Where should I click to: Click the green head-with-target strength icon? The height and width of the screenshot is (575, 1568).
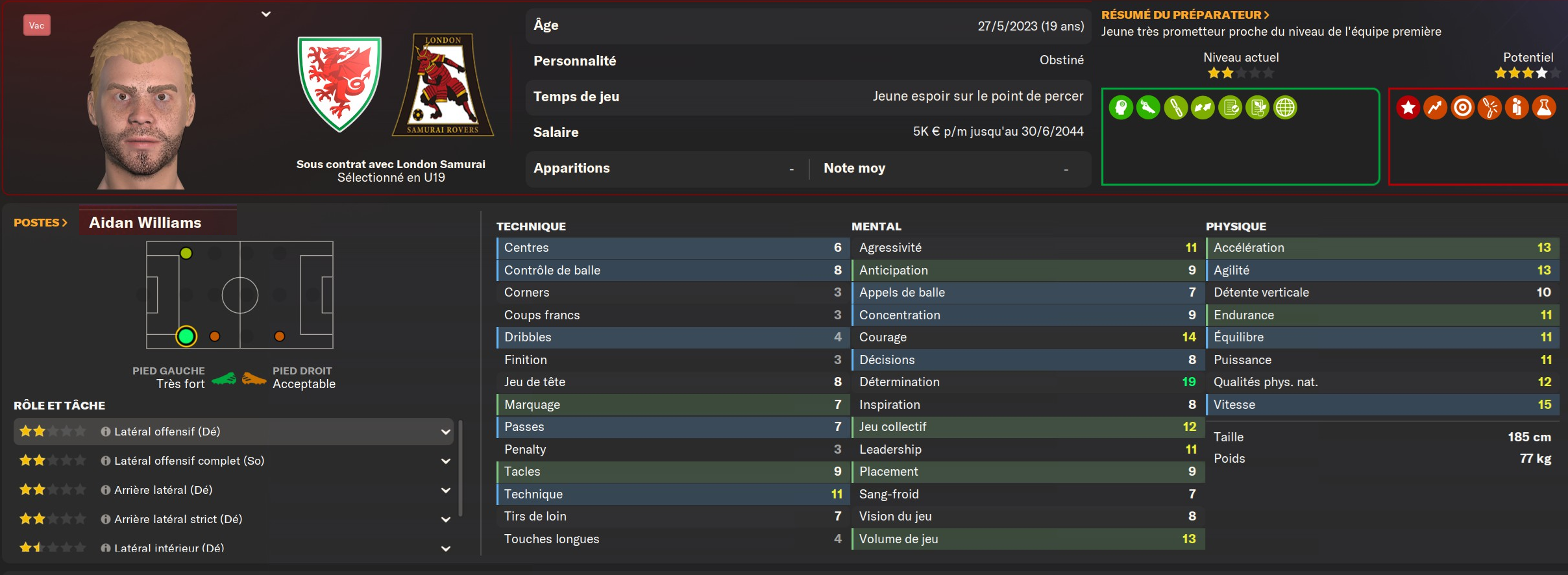1121,108
